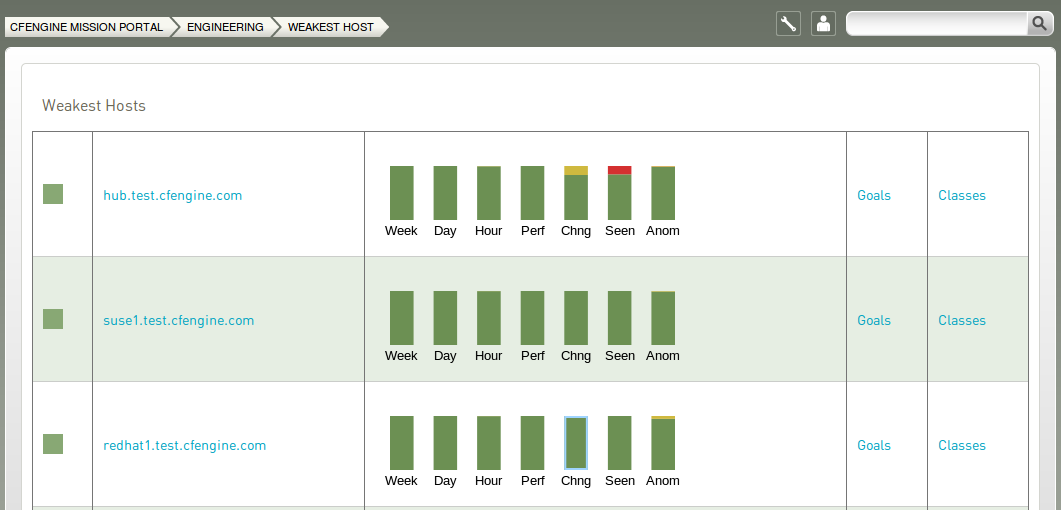Click green status square for suse1.test.cfengine.com
Viewport: 1061px width, 510px height.
tap(53, 319)
